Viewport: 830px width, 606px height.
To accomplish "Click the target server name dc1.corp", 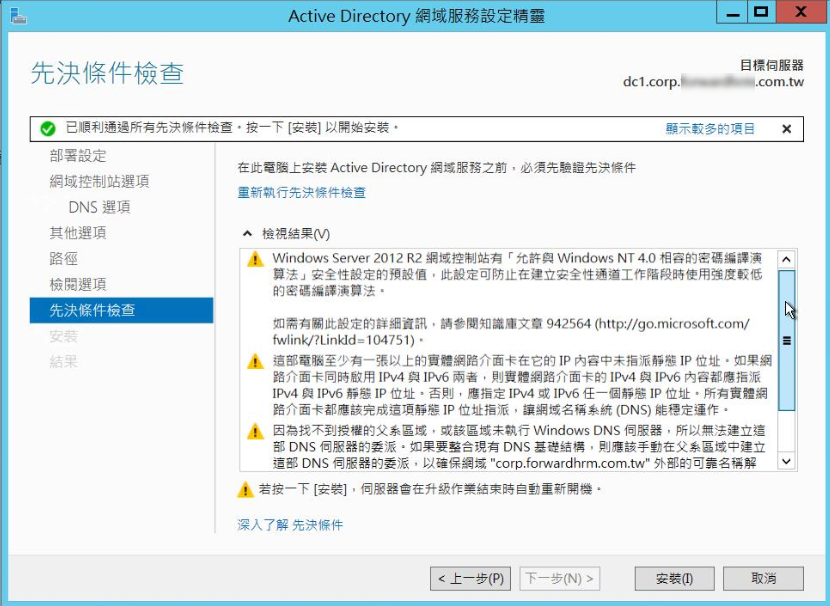I will click(x=713, y=82).
